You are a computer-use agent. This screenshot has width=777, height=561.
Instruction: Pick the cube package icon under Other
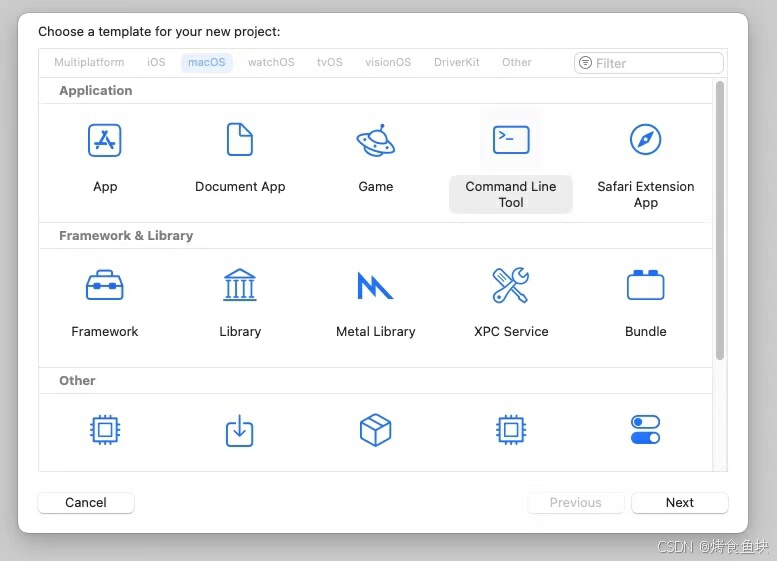point(376,430)
